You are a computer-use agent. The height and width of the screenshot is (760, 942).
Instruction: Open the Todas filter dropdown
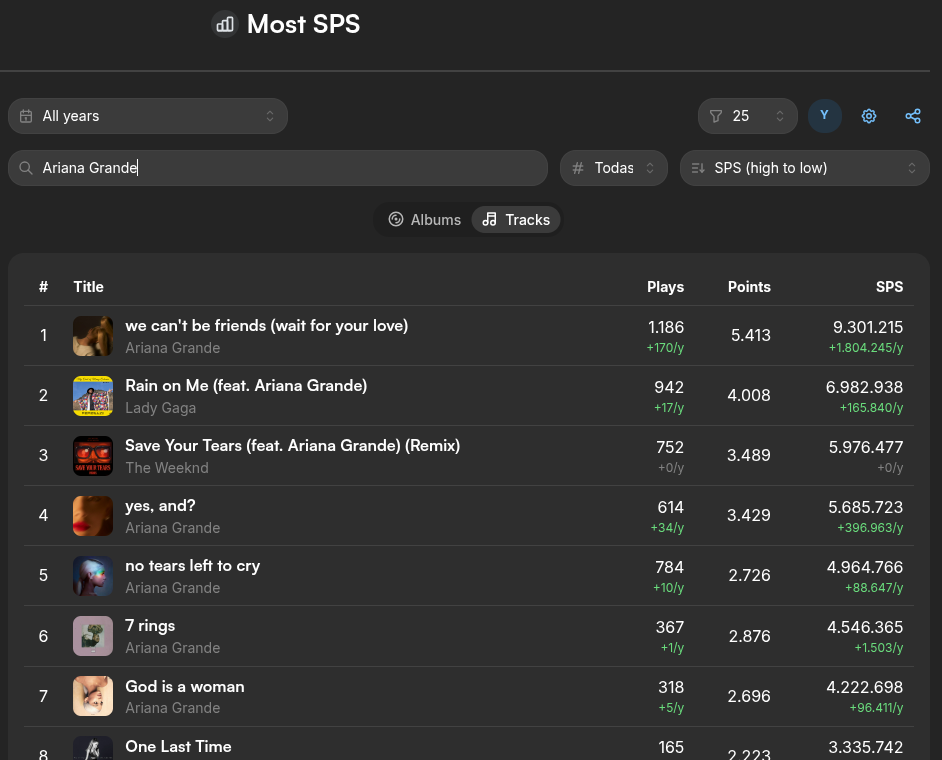point(613,168)
